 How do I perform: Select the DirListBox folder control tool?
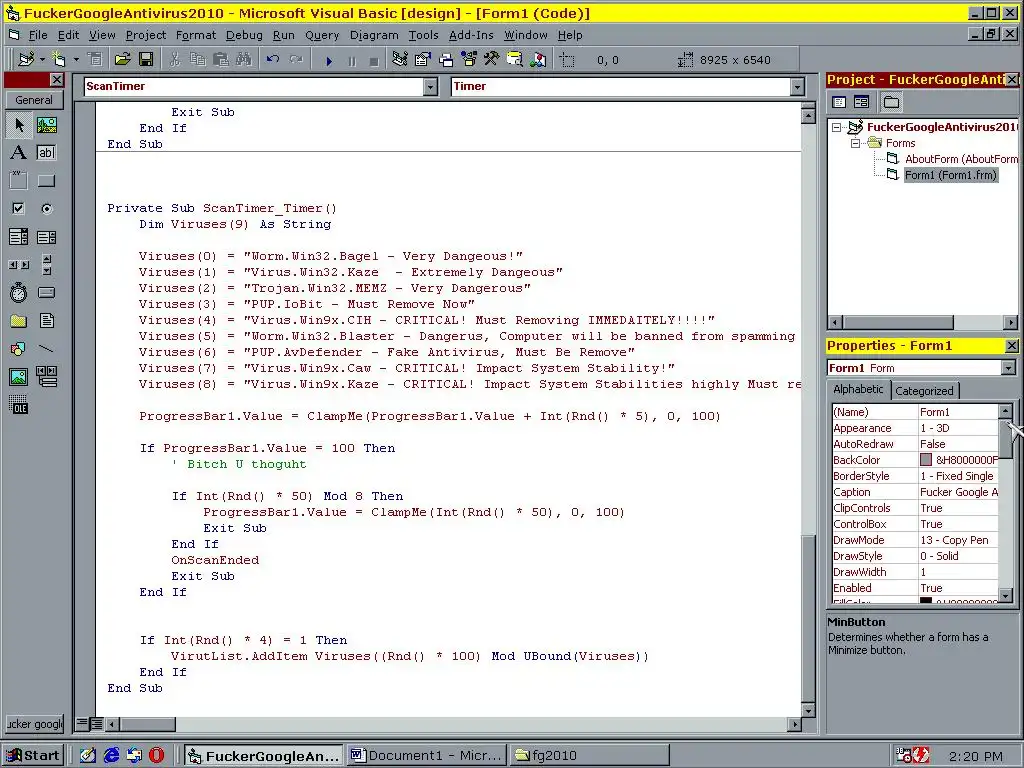[x=19, y=321]
